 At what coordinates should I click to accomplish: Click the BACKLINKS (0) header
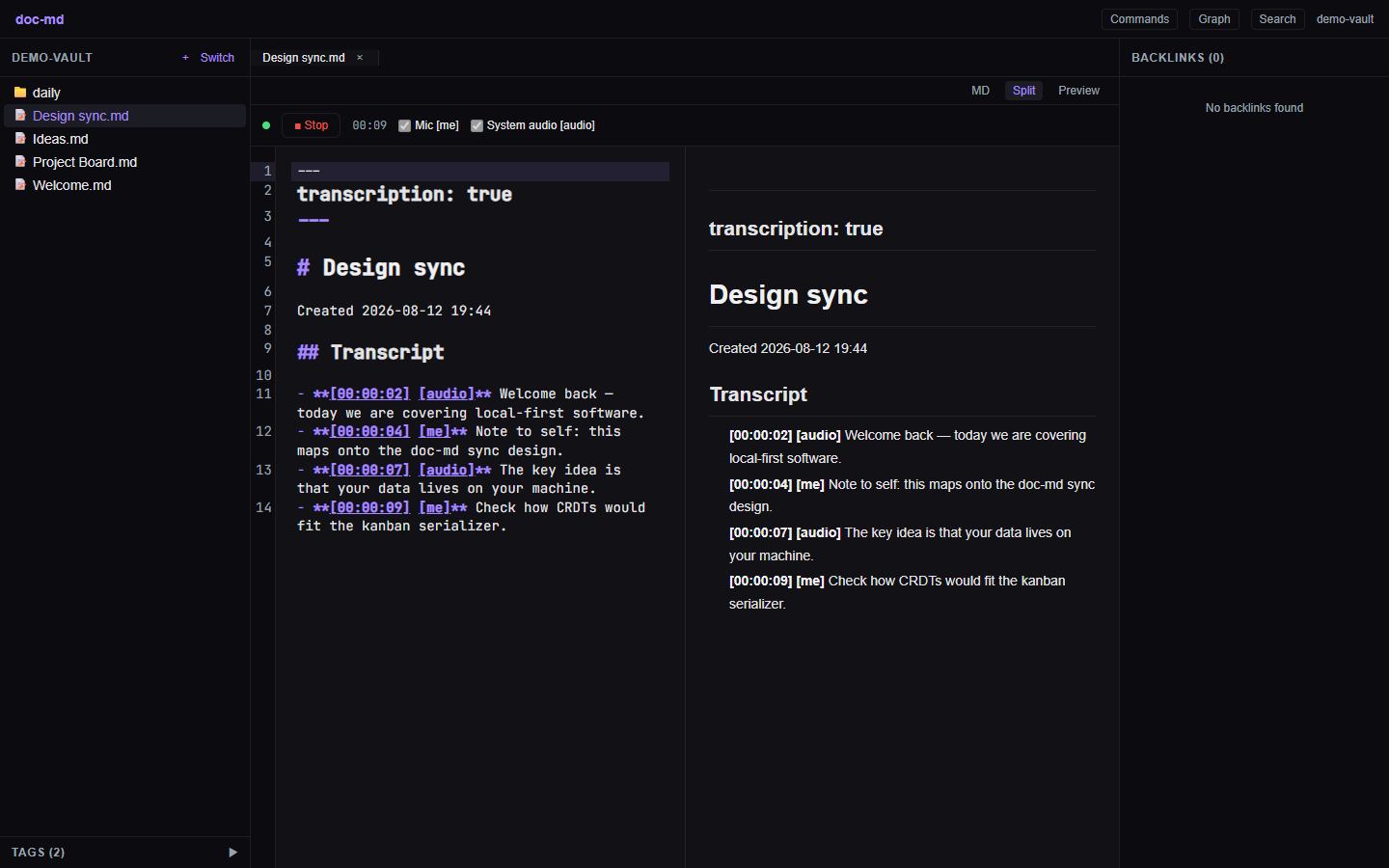tap(1178, 58)
